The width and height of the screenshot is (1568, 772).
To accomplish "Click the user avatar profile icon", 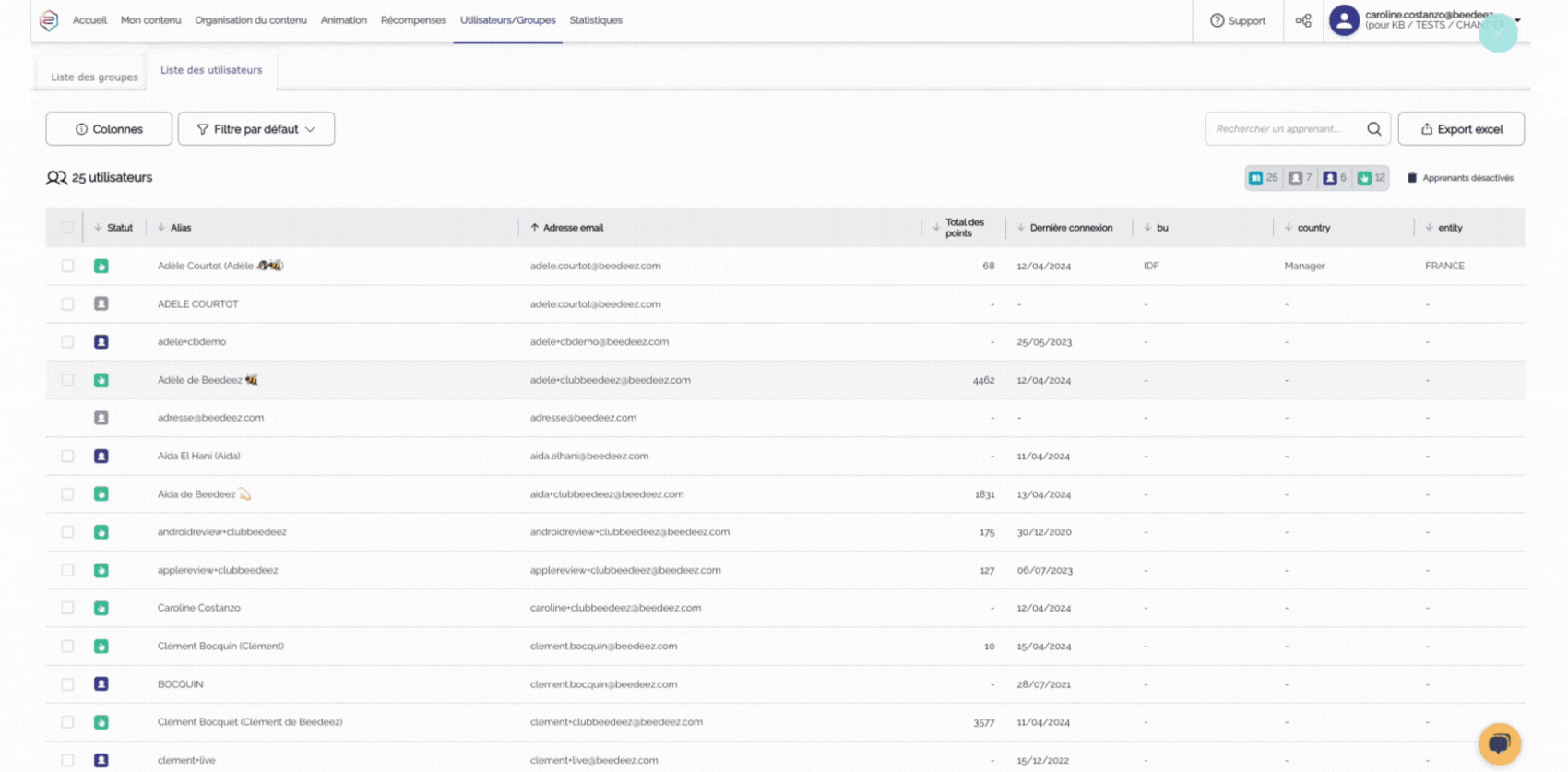I will pos(1344,20).
